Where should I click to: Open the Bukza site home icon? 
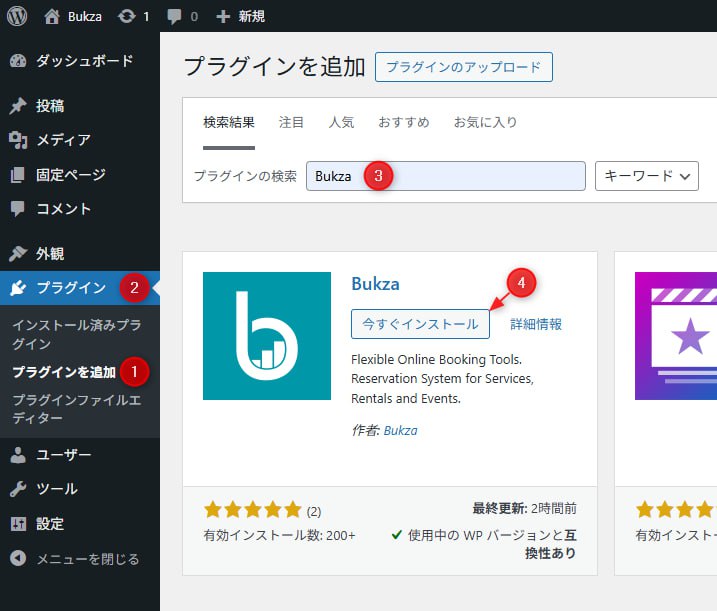point(53,17)
